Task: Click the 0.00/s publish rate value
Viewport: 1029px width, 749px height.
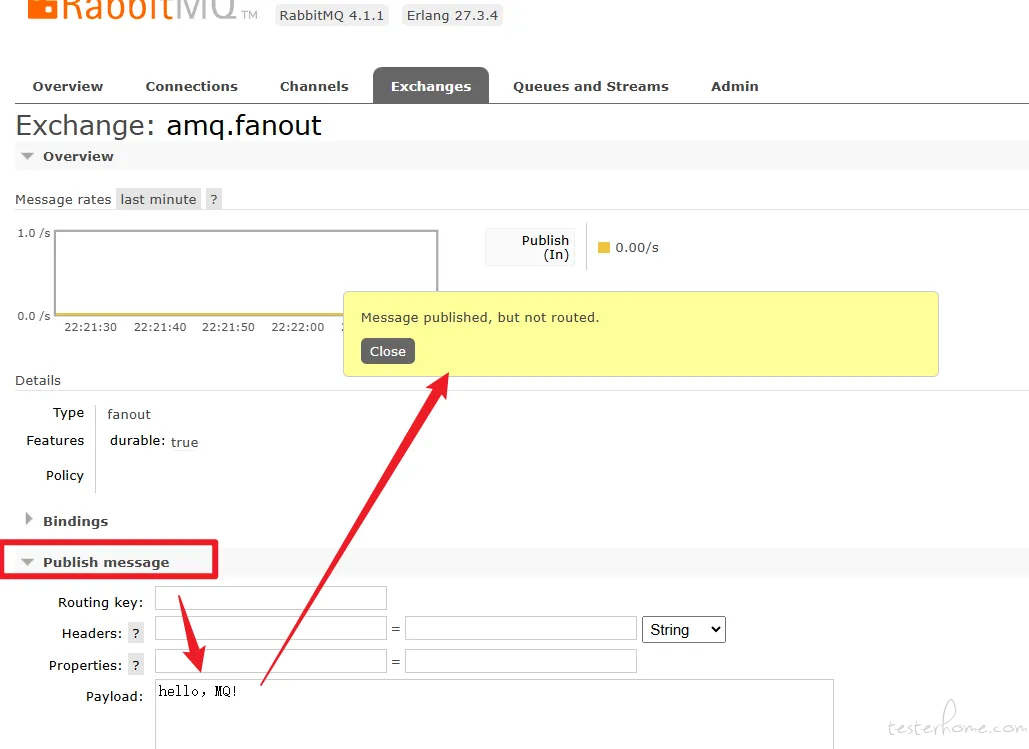Action: (x=637, y=247)
